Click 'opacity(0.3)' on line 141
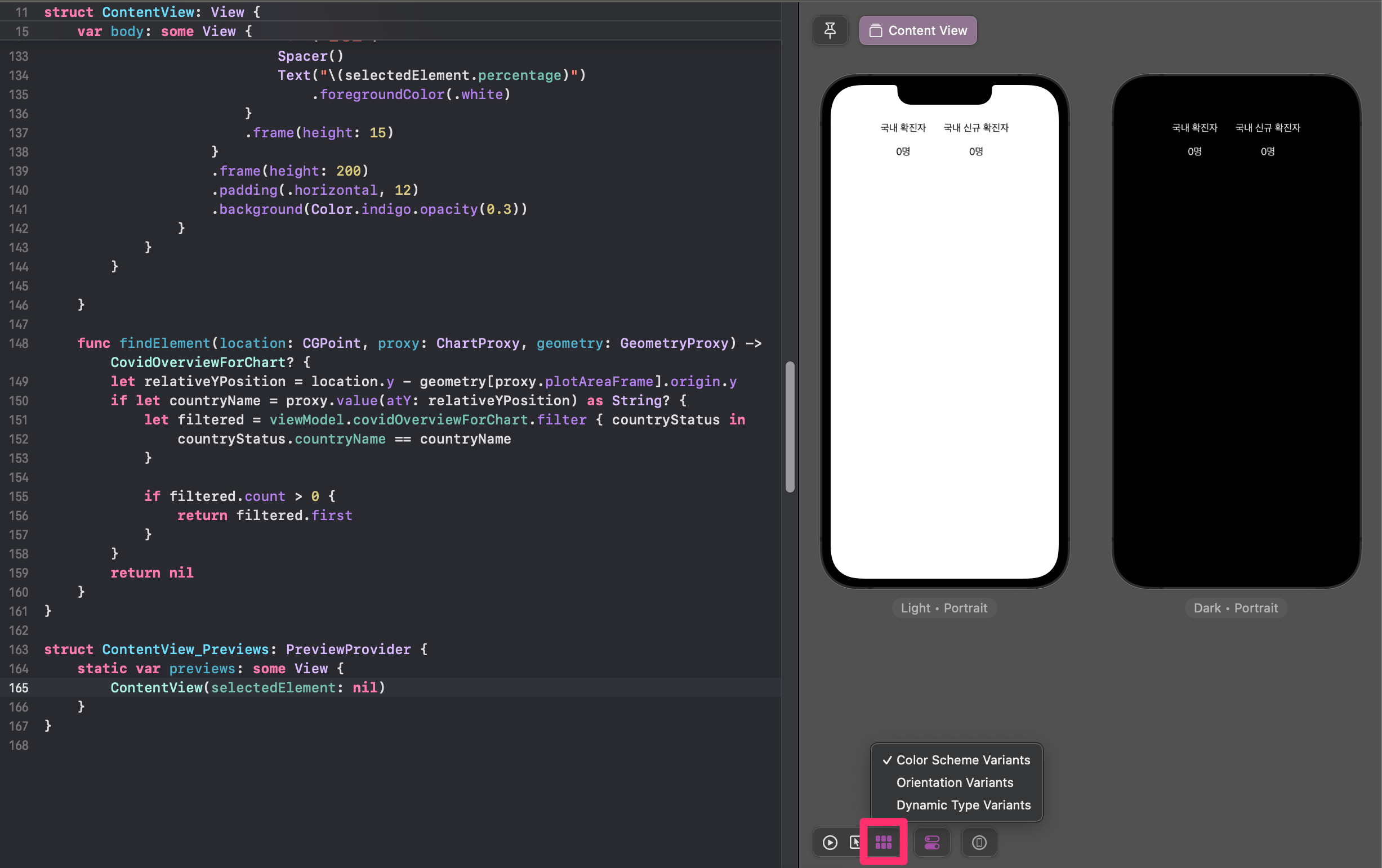 (469, 209)
